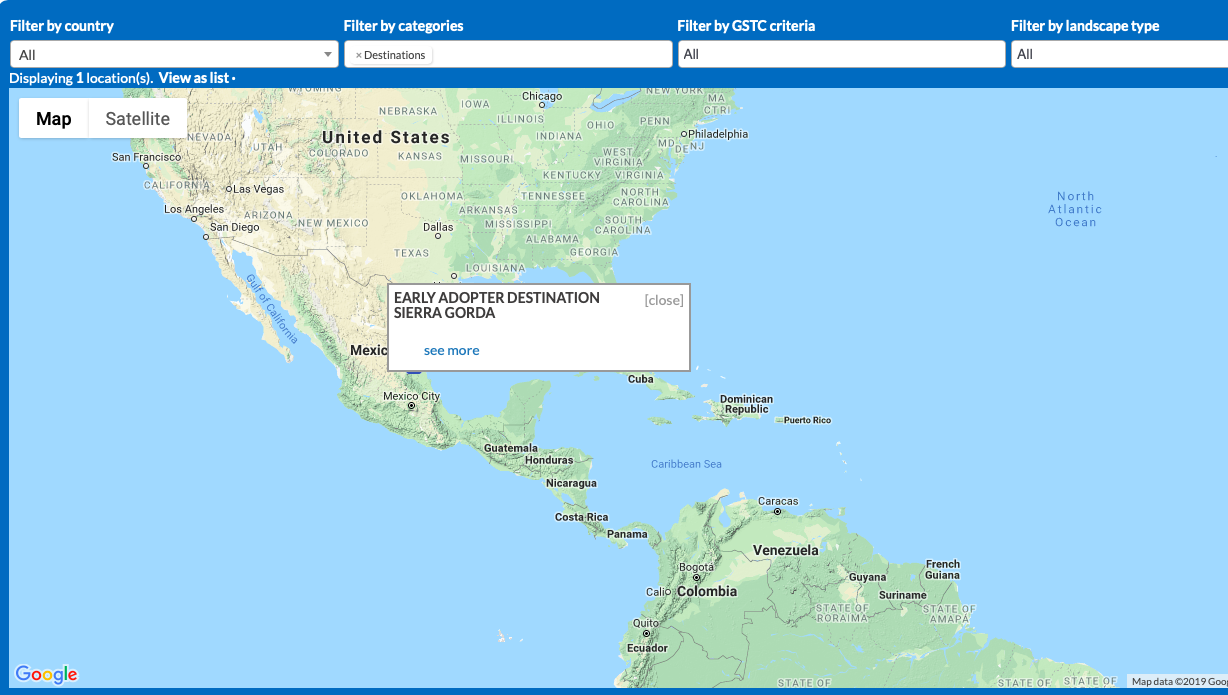Click the Colombia country label
This screenshot has width=1228, height=695.
[x=707, y=591]
